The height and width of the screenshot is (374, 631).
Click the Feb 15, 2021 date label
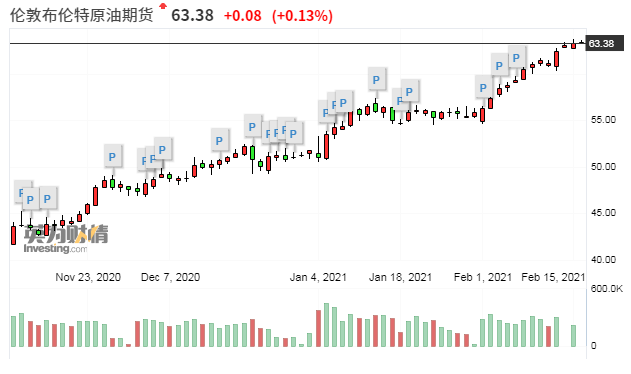pyautogui.click(x=553, y=277)
